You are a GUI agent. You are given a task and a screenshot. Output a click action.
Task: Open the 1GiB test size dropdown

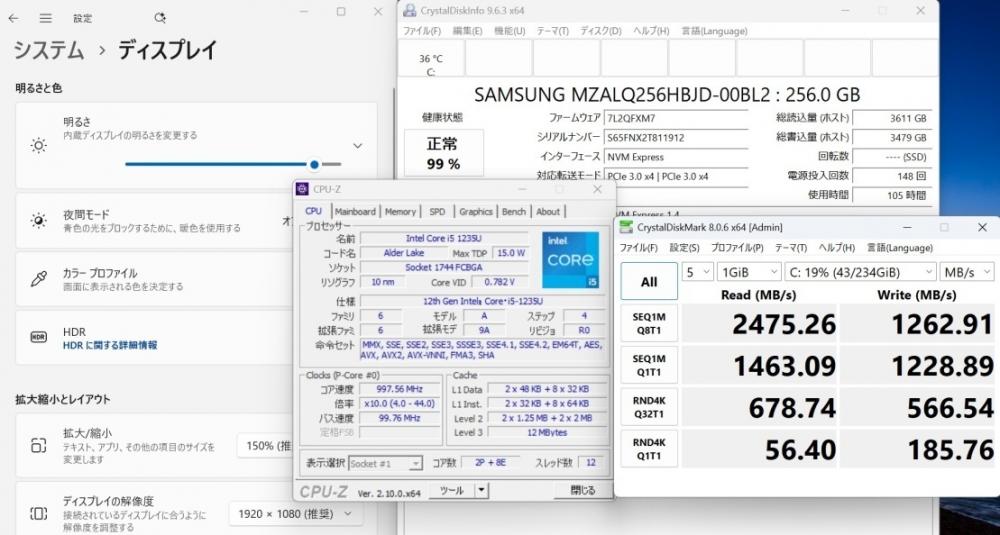[x=749, y=272]
